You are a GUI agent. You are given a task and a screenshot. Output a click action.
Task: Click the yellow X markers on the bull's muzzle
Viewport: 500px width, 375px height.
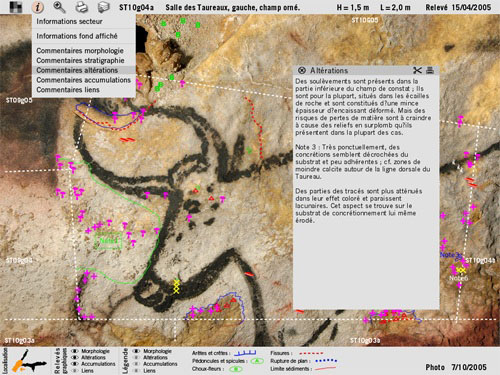[x=177, y=287]
